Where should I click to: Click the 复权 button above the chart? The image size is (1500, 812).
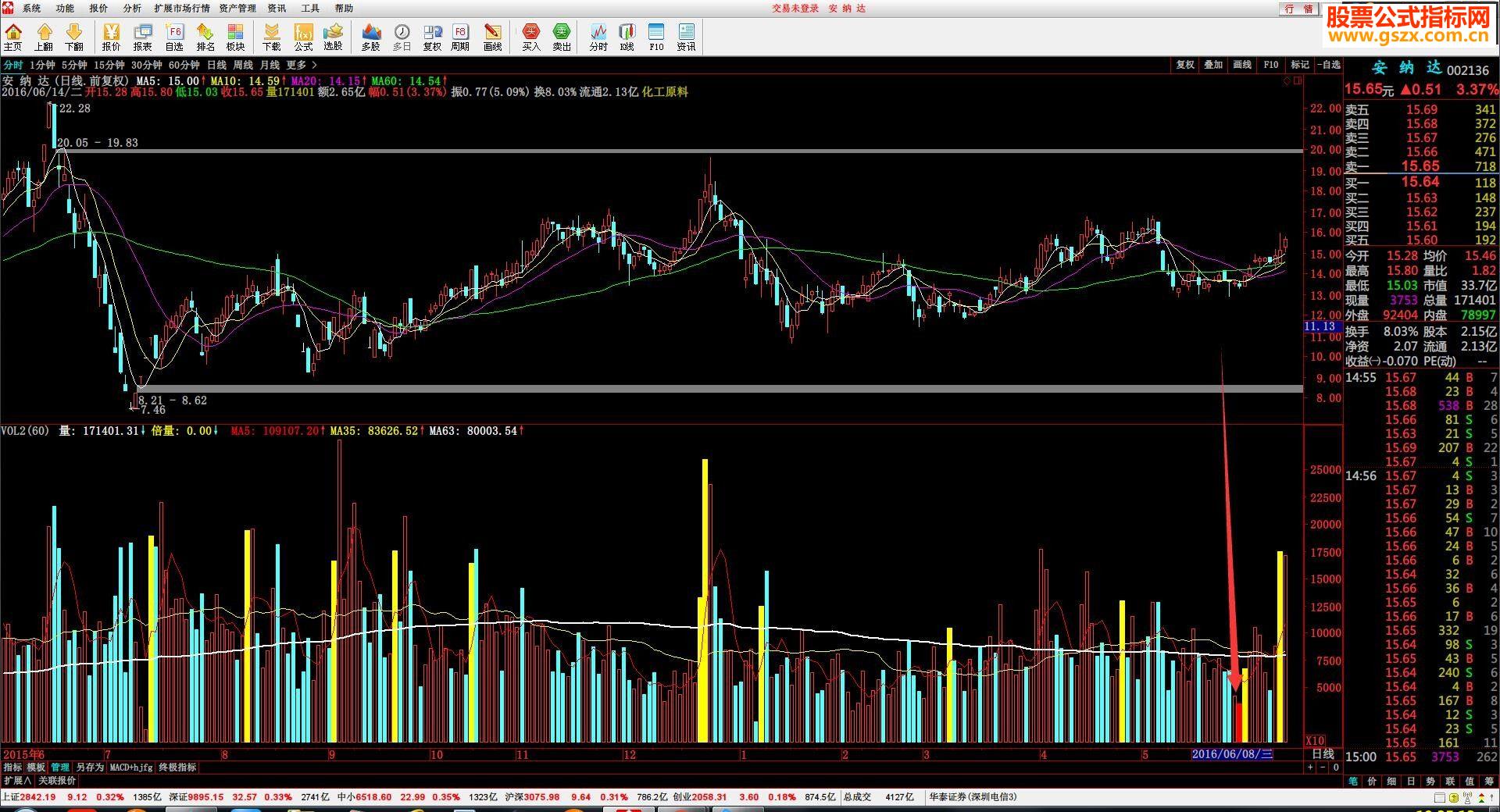(x=1185, y=65)
